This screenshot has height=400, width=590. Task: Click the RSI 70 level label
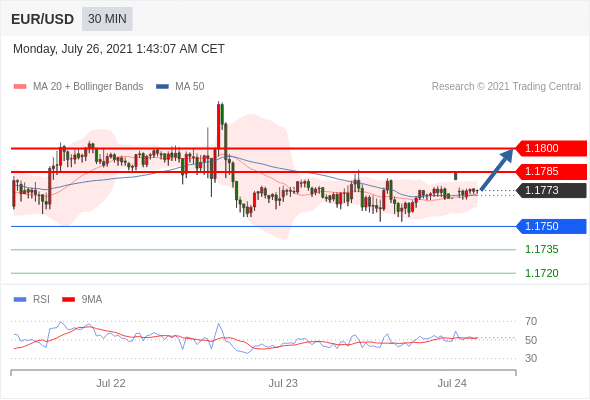pyautogui.click(x=531, y=321)
